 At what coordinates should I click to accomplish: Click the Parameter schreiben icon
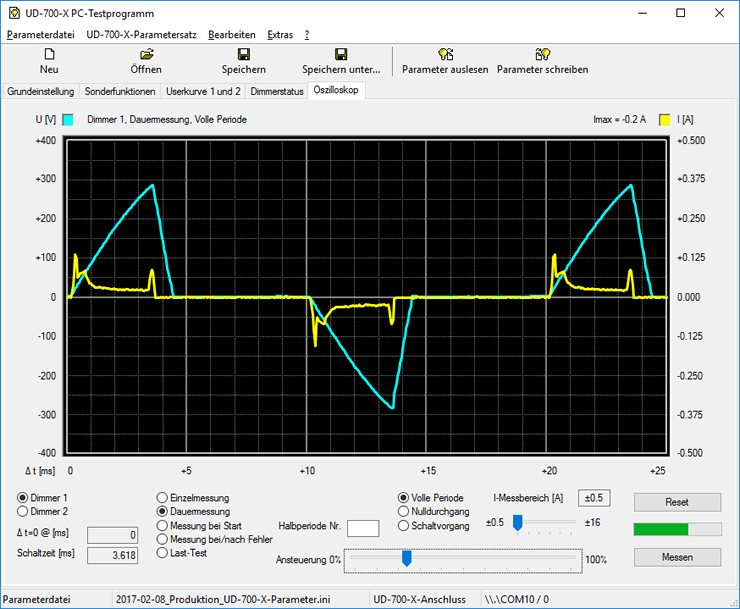pyautogui.click(x=542, y=54)
